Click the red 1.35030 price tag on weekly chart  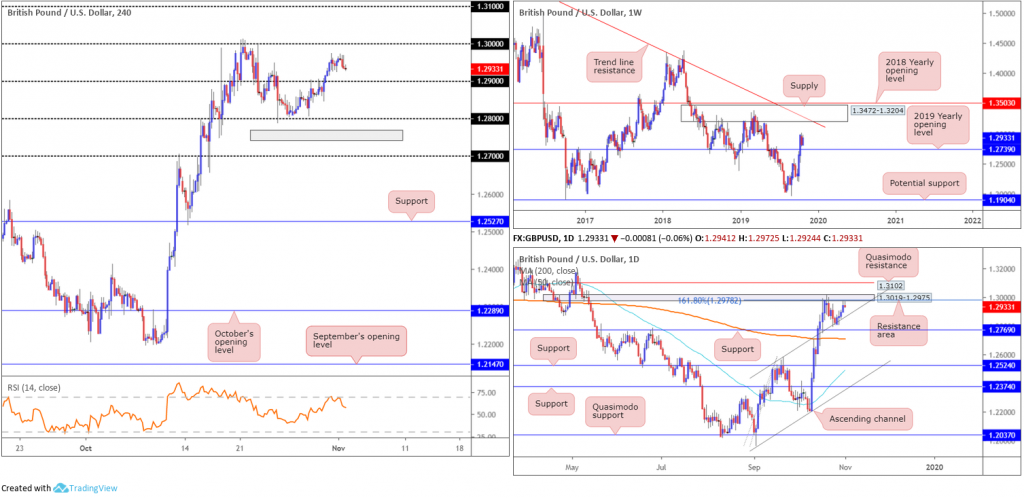(x=1000, y=103)
